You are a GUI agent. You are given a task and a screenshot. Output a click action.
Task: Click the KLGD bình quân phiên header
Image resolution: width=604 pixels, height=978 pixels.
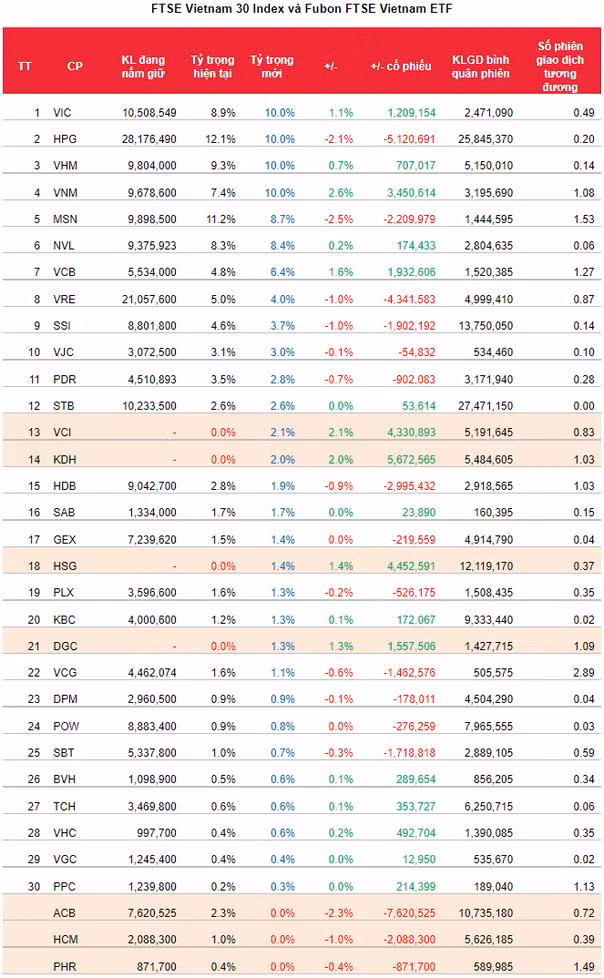(480, 66)
